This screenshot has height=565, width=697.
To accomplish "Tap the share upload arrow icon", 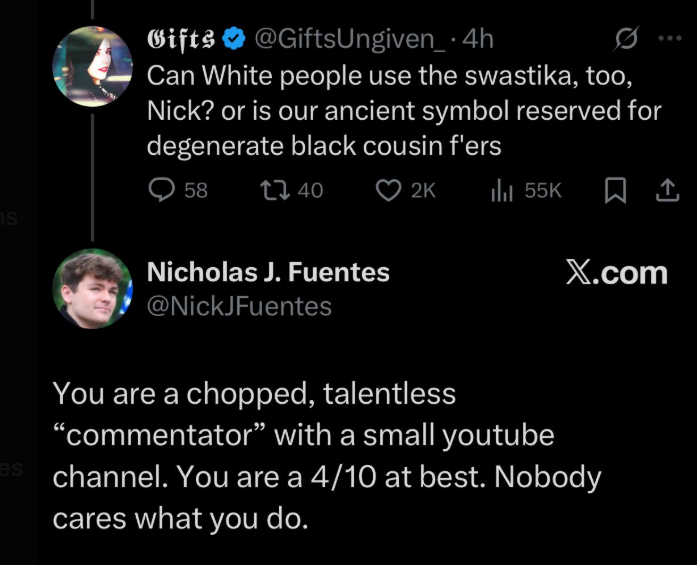I will click(x=661, y=190).
